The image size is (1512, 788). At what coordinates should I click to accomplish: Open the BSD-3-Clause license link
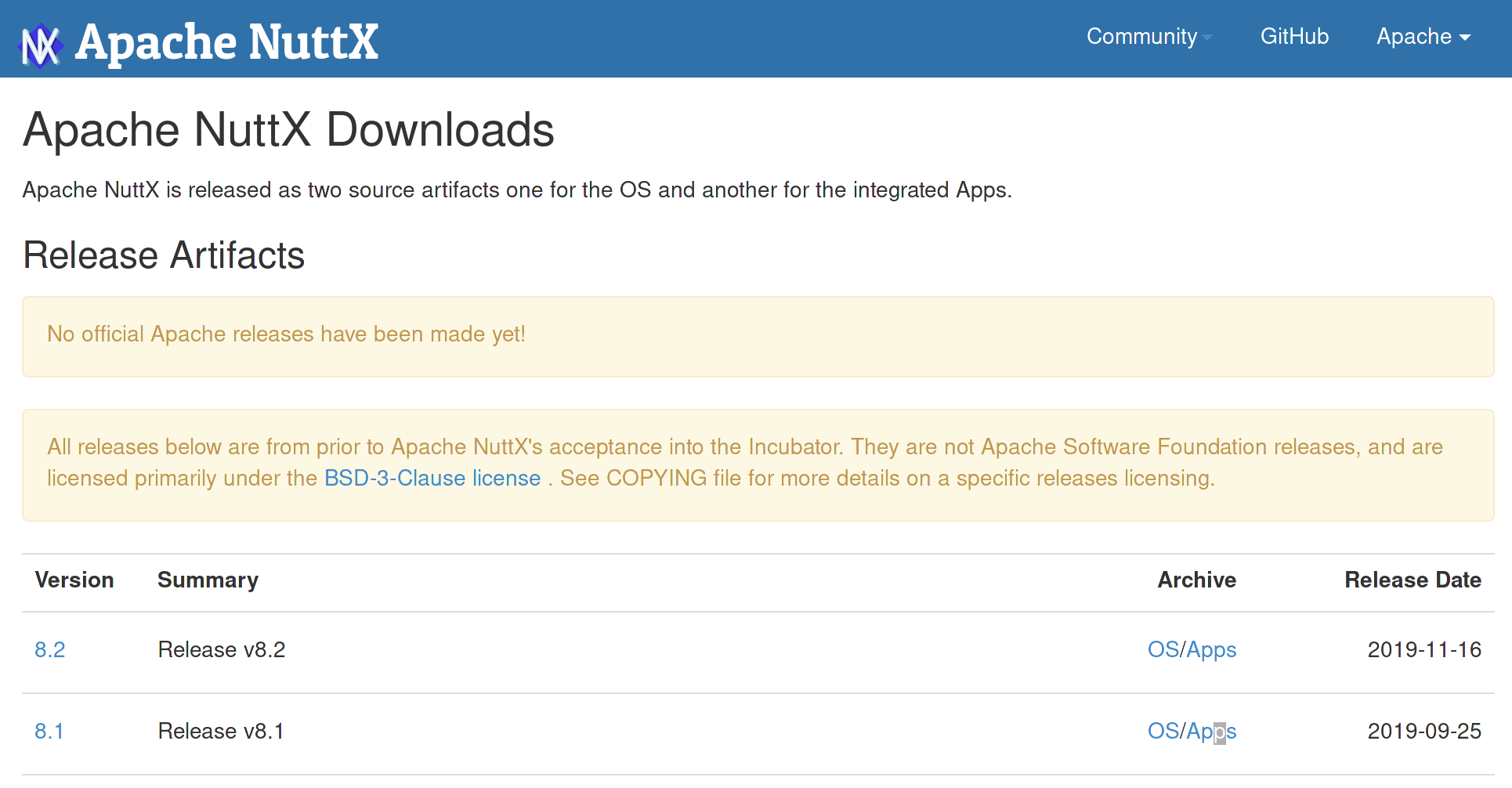click(432, 478)
